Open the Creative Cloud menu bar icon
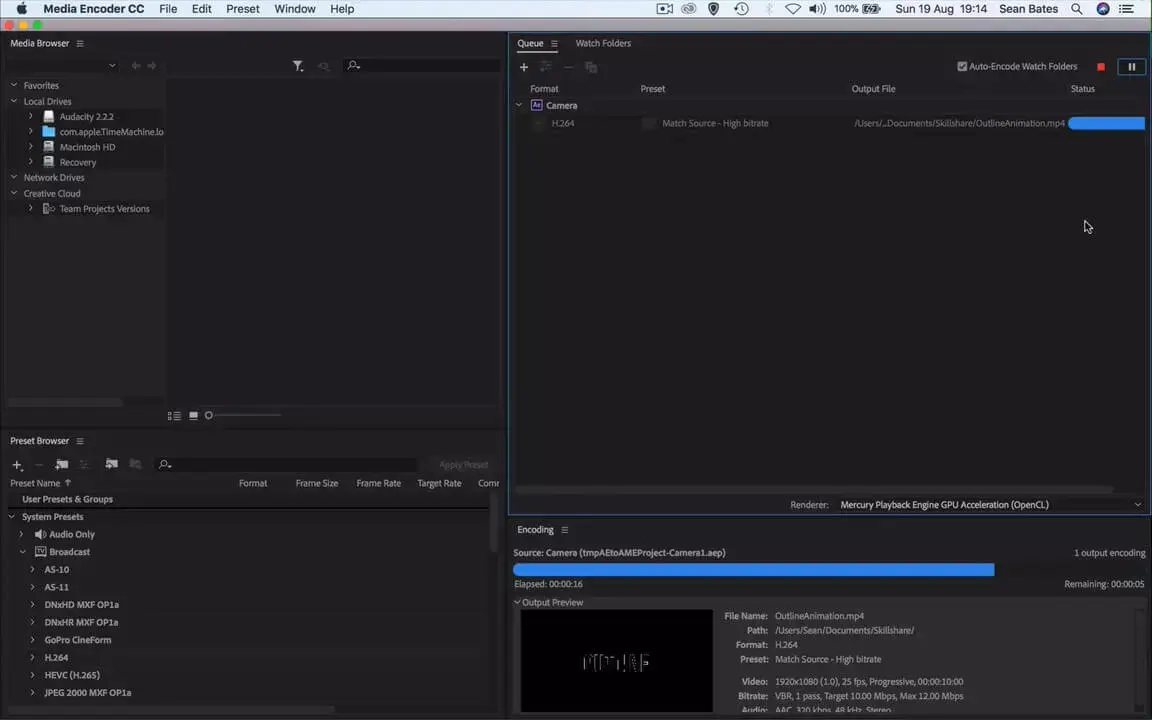The width and height of the screenshot is (1152, 720). click(688, 9)
